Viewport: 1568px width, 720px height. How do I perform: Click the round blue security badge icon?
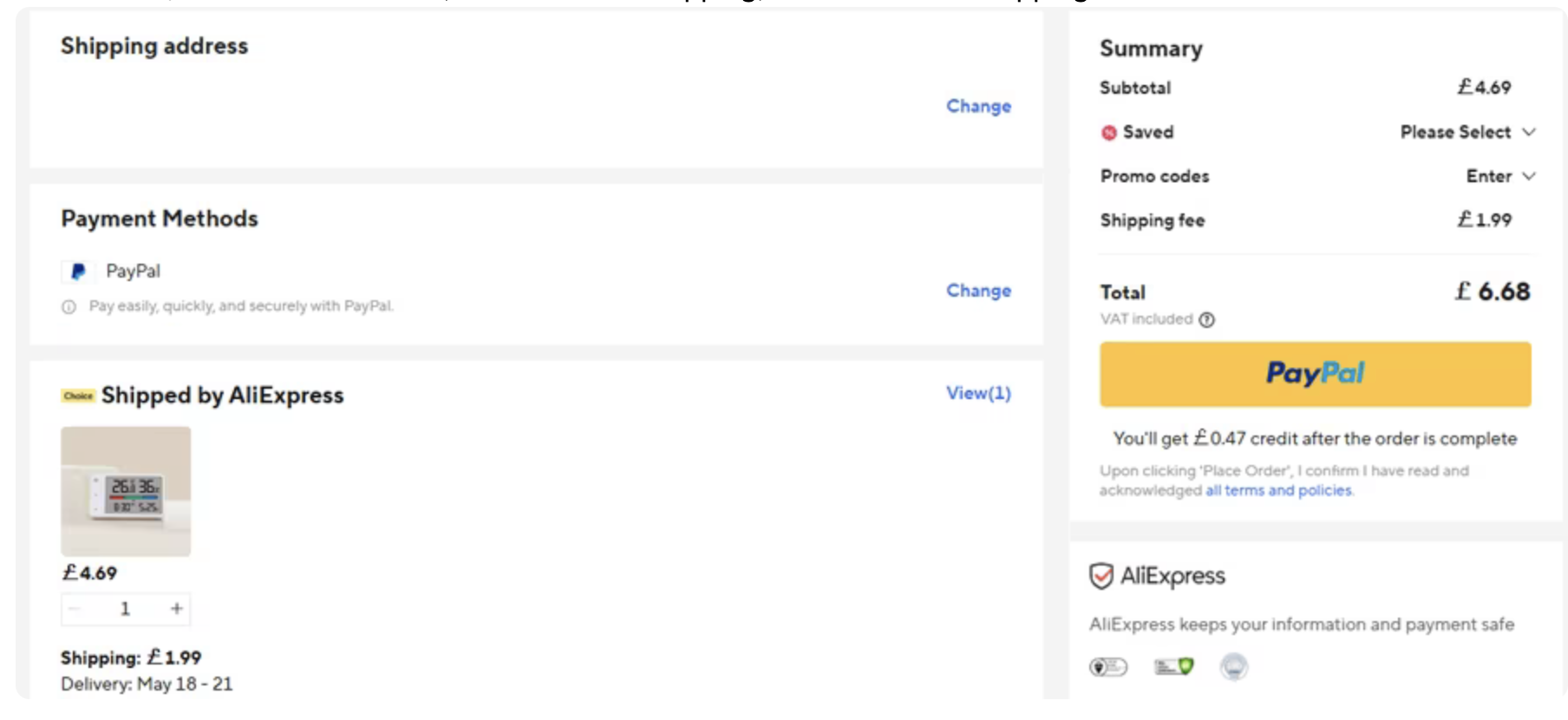coord(1233,666)
